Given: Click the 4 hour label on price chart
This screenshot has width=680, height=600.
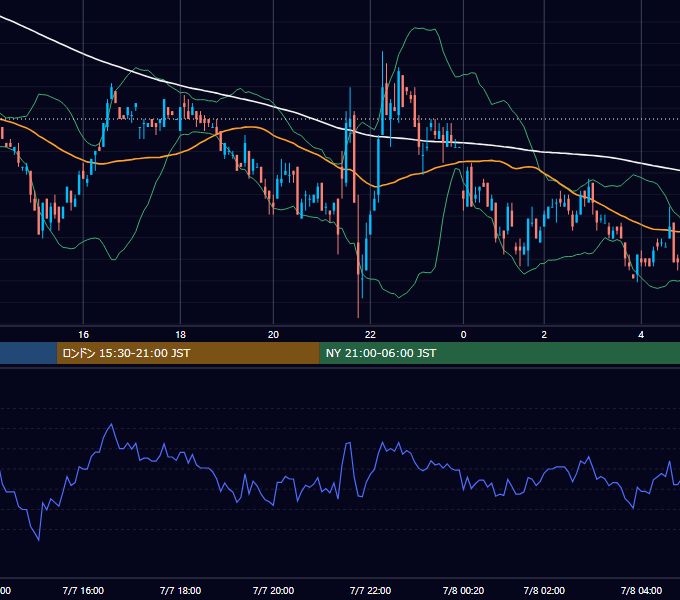Looking at the screenshot, I should coord(641,335).
